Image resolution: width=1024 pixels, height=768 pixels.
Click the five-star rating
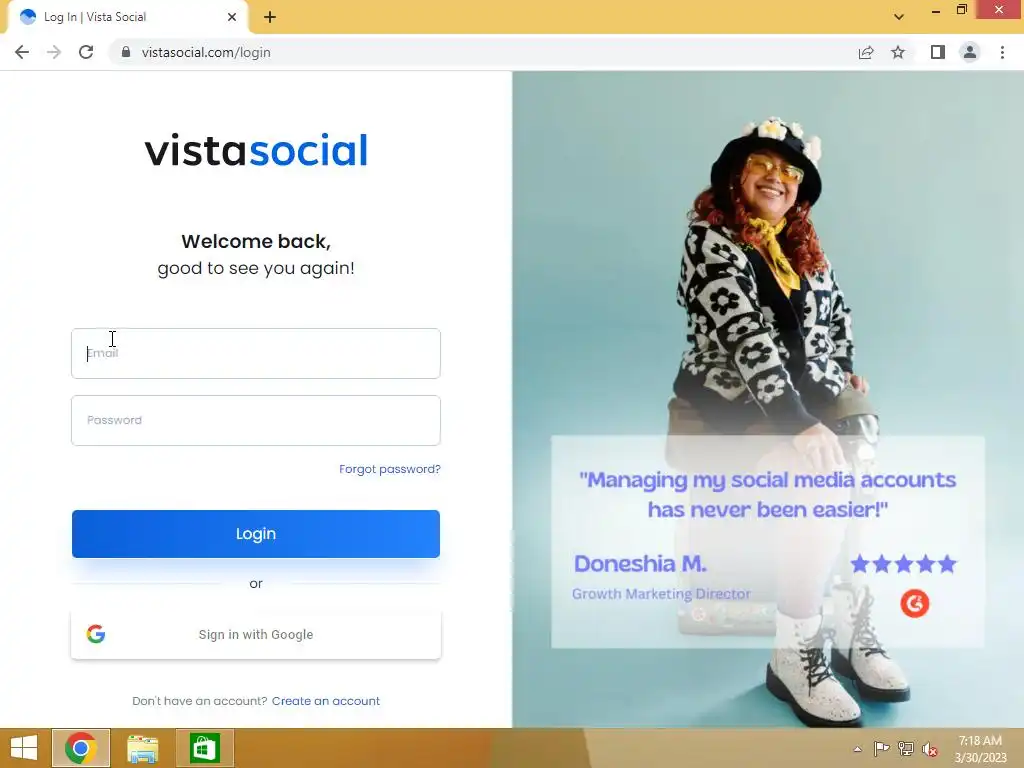click(904, 564)
